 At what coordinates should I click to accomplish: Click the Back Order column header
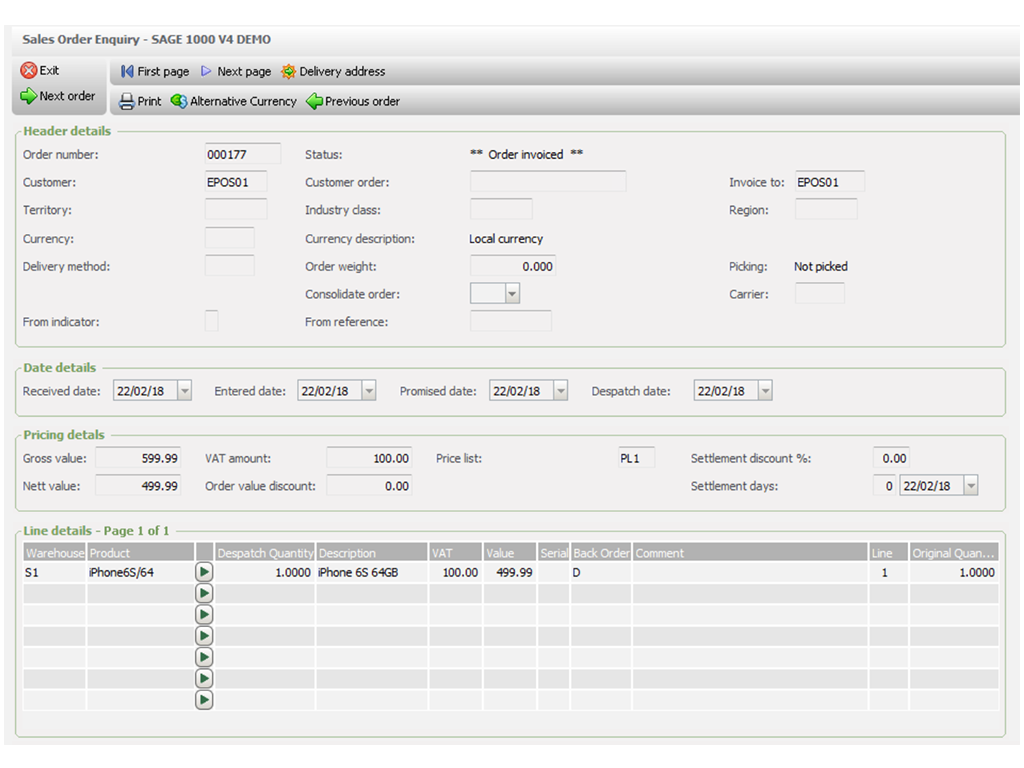point(601,552)
